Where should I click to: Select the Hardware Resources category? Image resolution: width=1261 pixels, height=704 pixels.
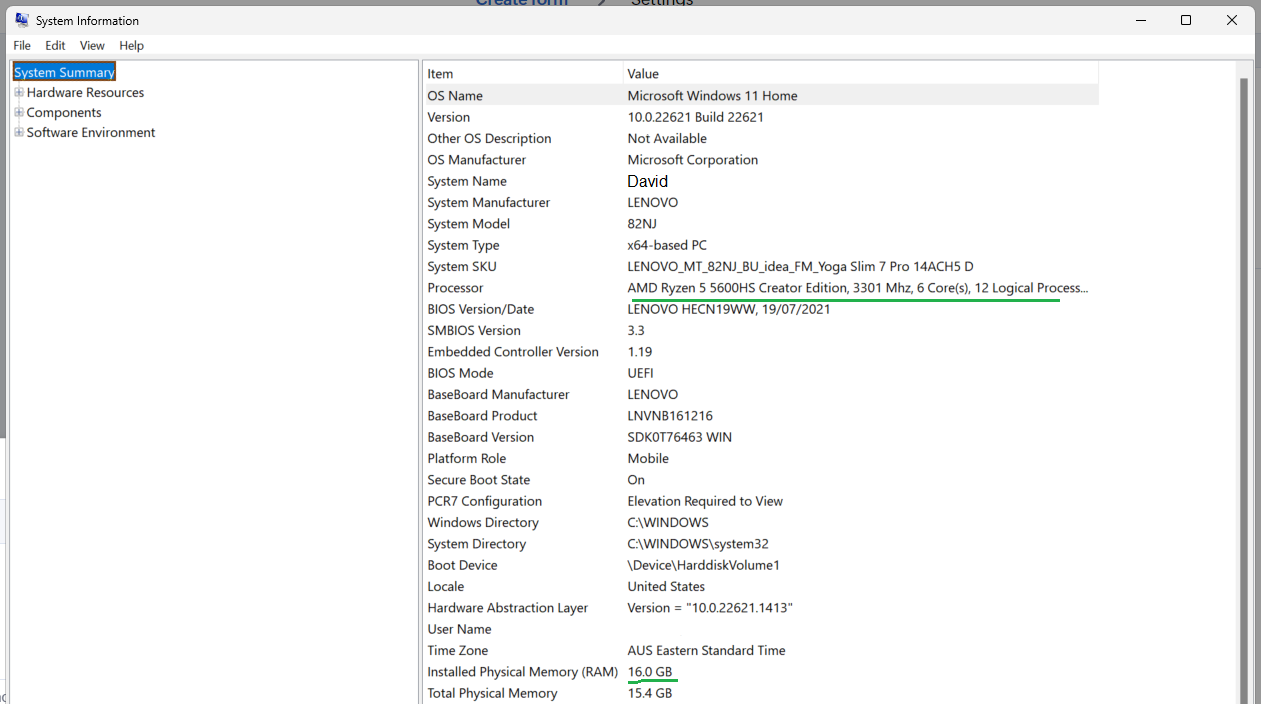[x=85, y=92]
